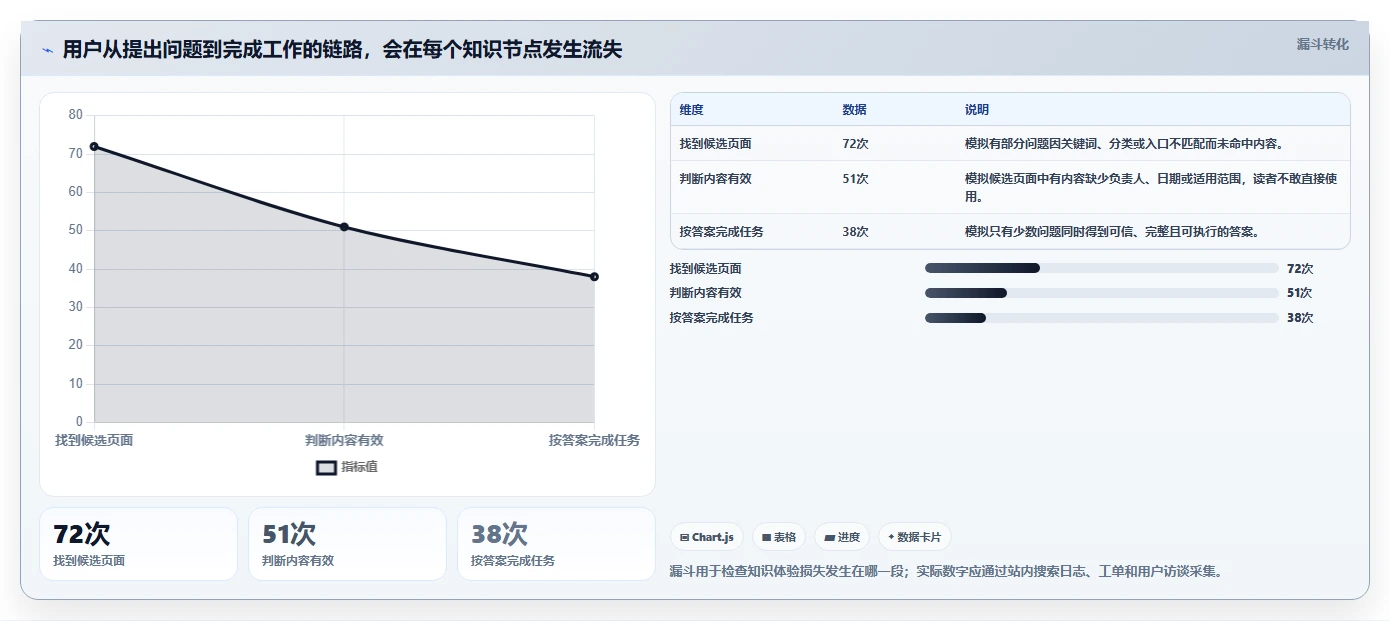The height and width of the screenshot is (621, 1390).
Task: Click x-axis label 找到候选页面 under the chart
Action: (94, 440)
